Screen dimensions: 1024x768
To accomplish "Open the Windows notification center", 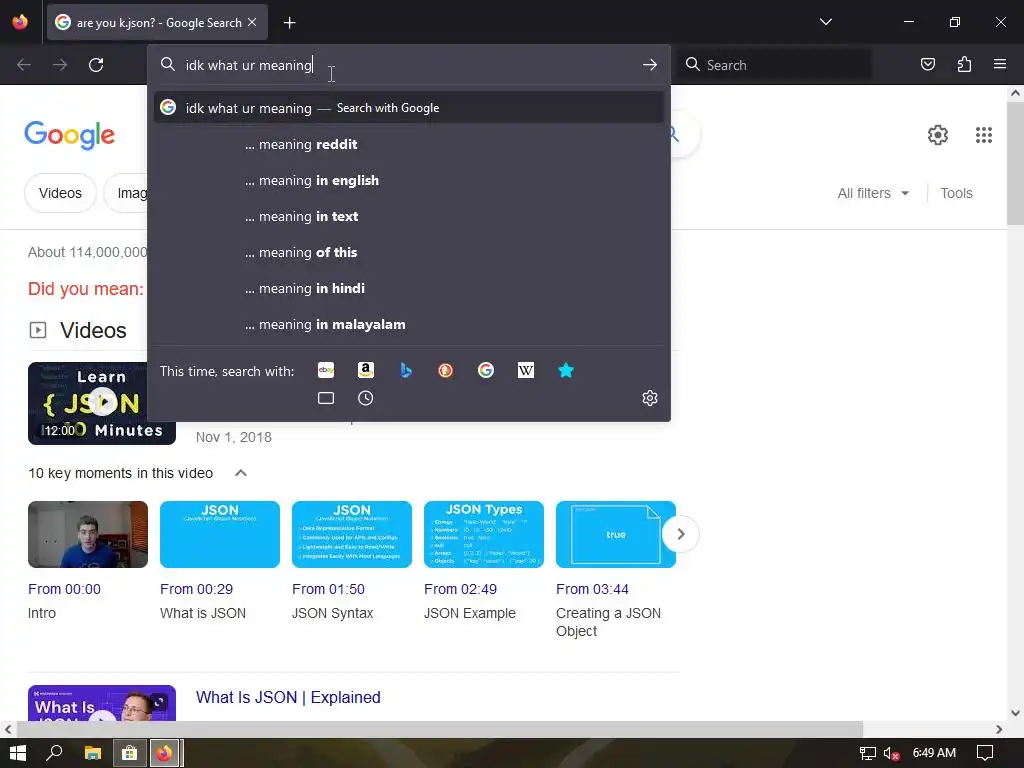I will coord(984,753).
